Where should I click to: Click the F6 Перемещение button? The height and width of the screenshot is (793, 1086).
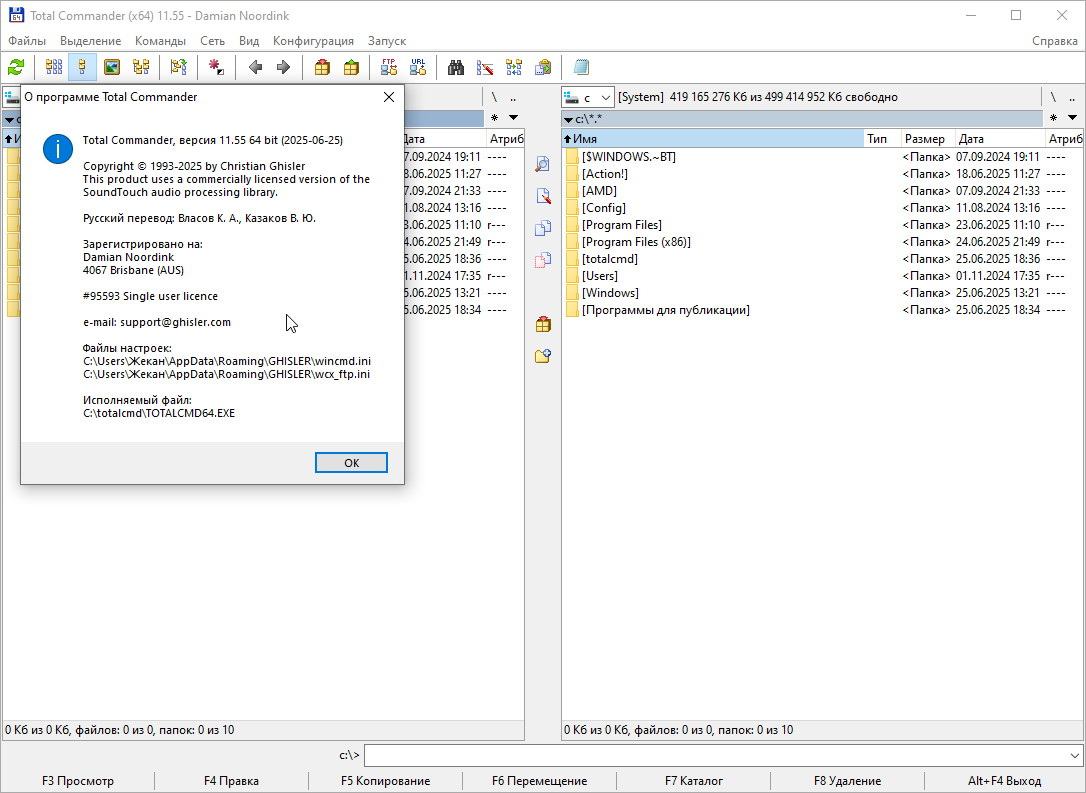540,781
